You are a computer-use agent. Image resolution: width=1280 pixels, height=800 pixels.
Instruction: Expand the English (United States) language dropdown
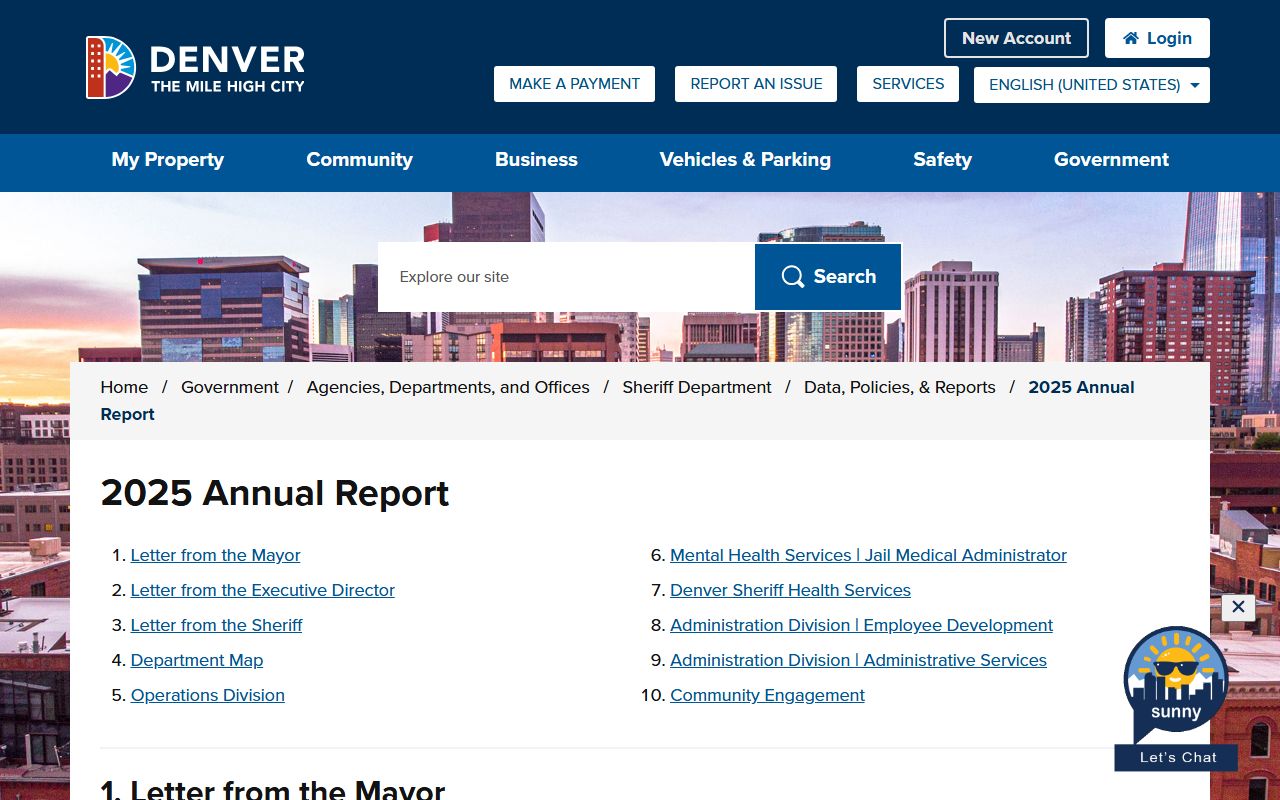pos(1092,85)
